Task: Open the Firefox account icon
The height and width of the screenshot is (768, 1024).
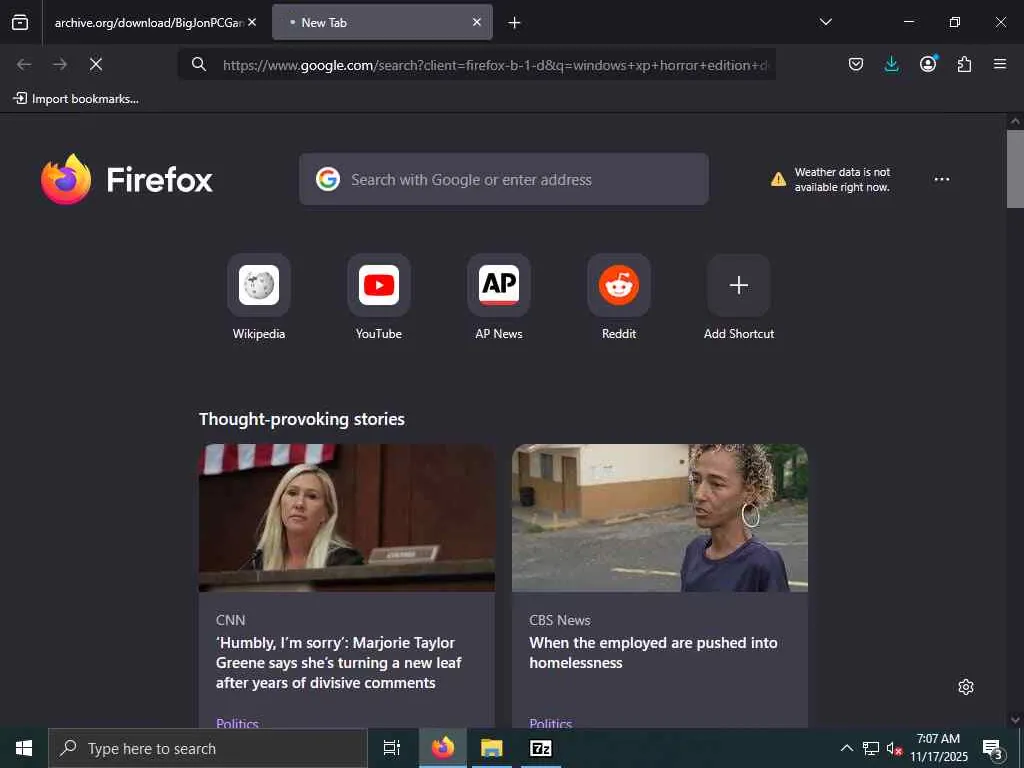Action: tap(928, 64)
